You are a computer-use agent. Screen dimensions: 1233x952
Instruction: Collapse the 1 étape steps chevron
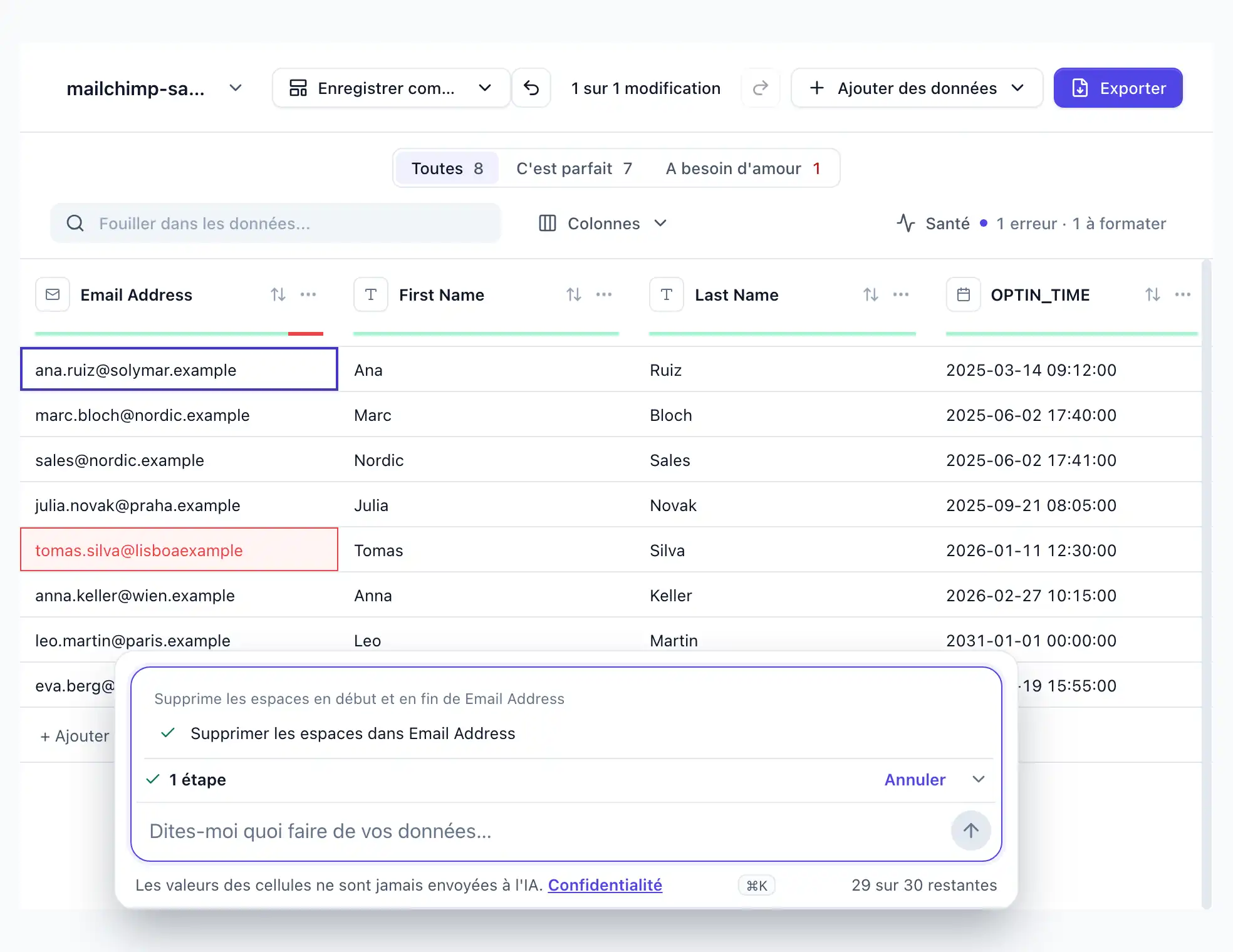coord(979,779)
